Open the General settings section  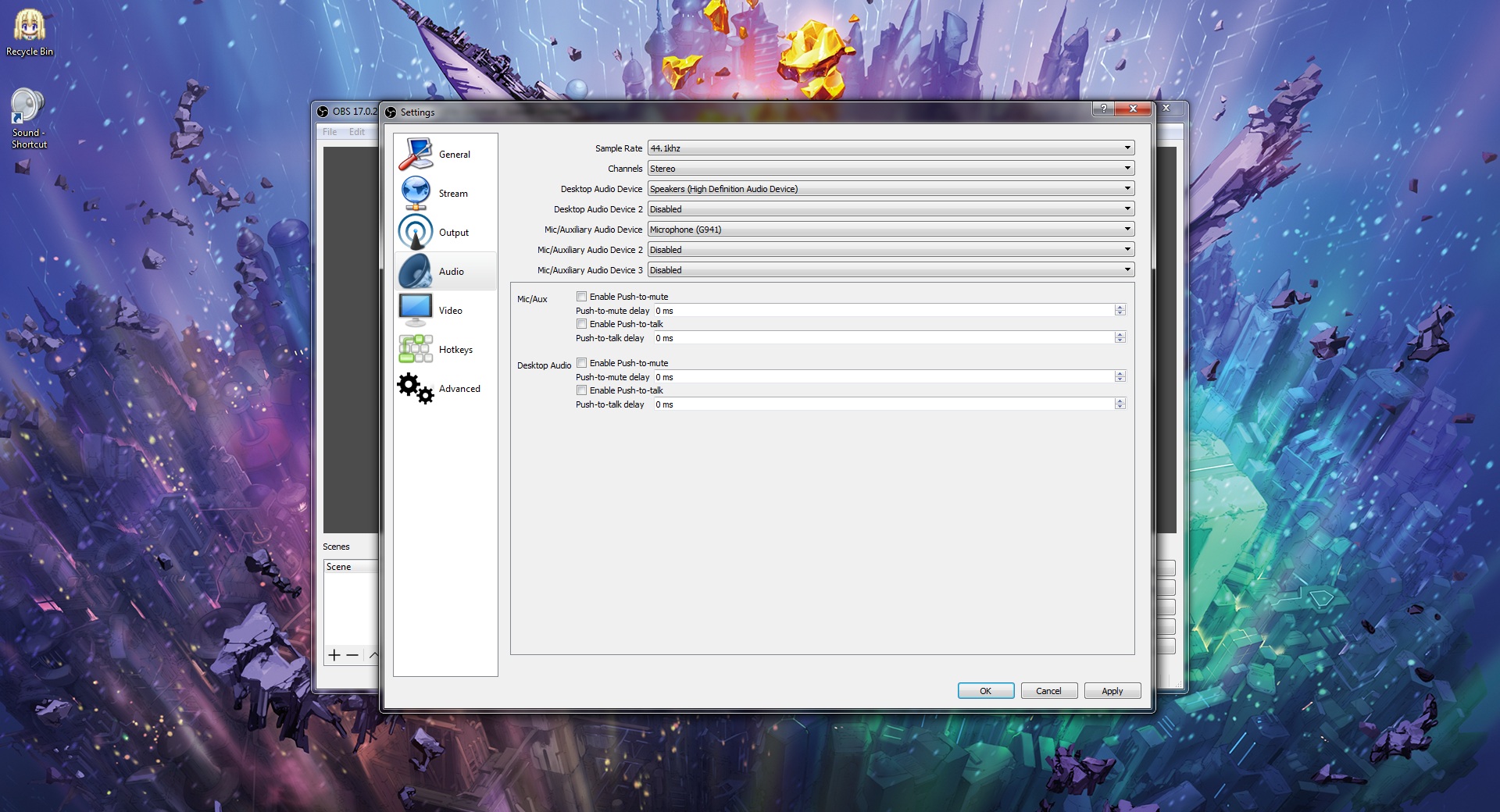tap(445, 154)
